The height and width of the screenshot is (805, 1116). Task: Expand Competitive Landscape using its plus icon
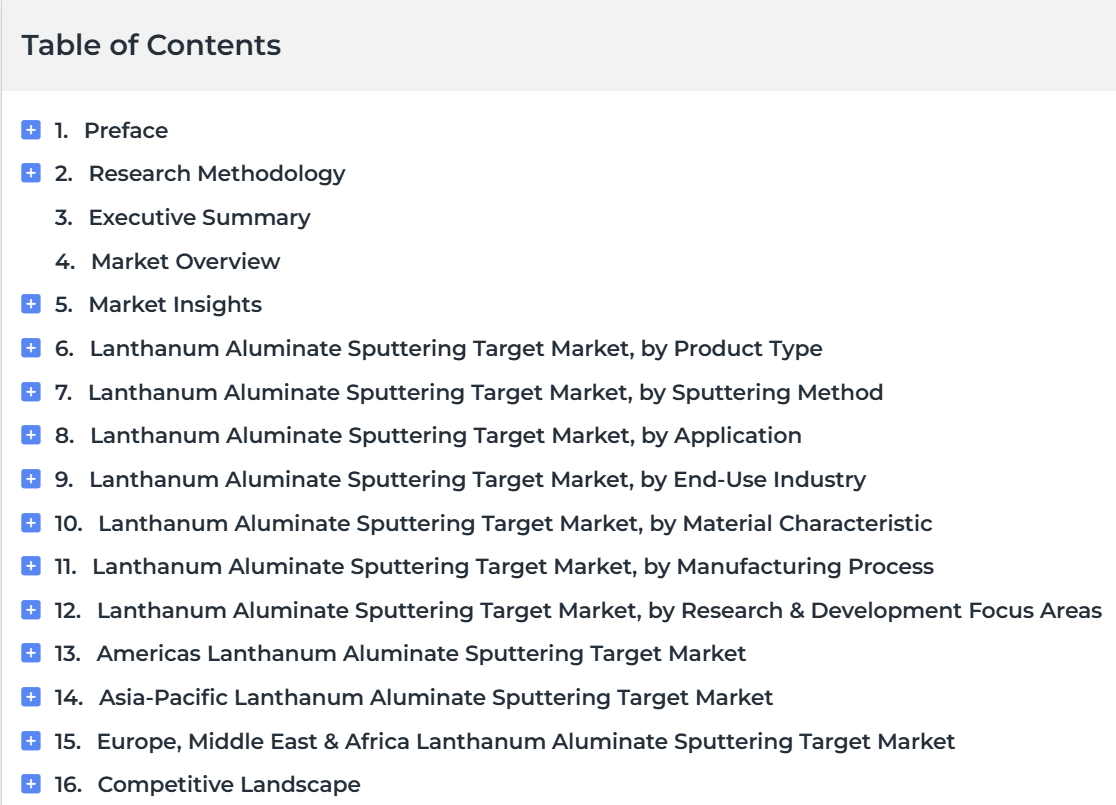click(31, 784)
